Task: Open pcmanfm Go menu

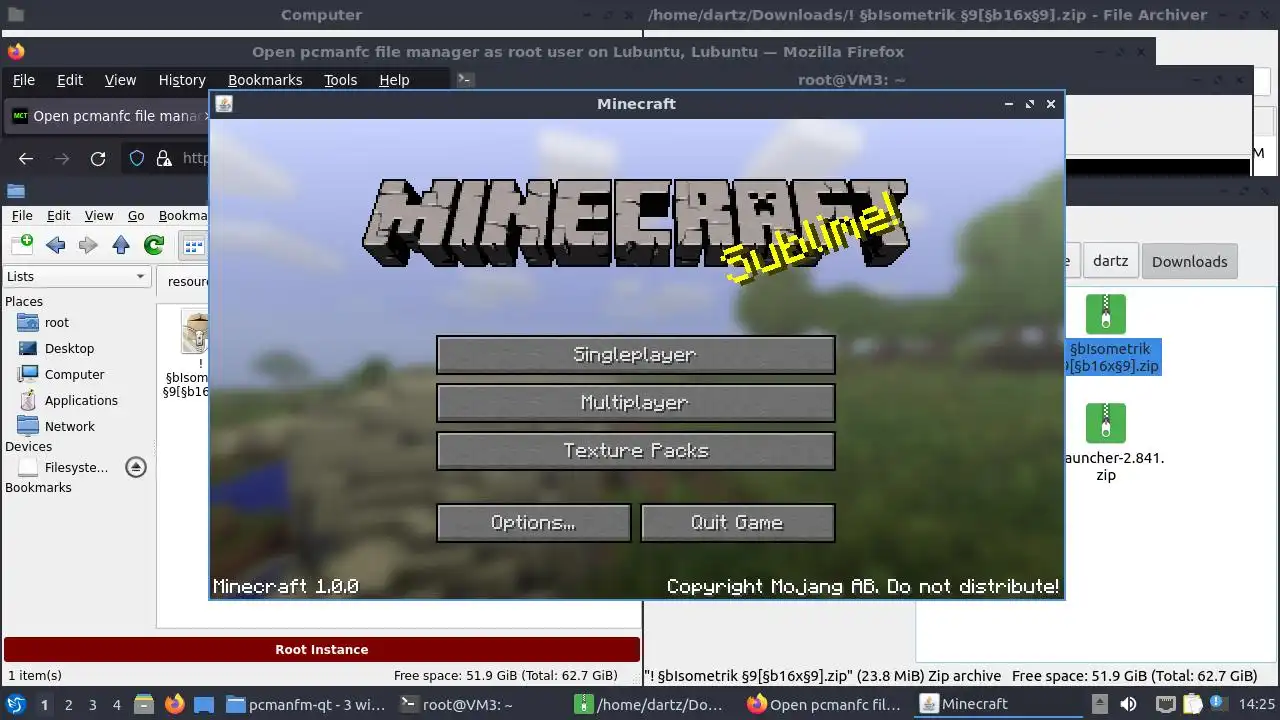Action: pyautogui.click(x=136, y=215)
